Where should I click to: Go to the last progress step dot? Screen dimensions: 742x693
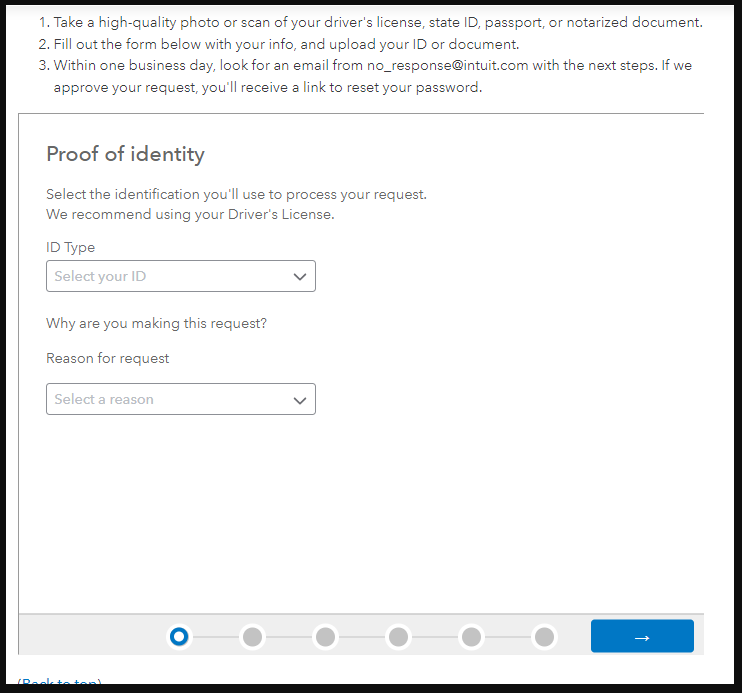(x=544, y=636)
